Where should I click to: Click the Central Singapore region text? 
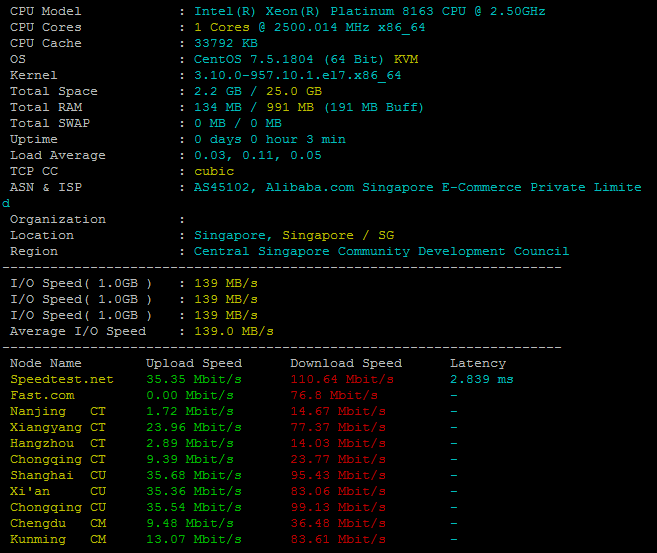click(x=381, y=251)
